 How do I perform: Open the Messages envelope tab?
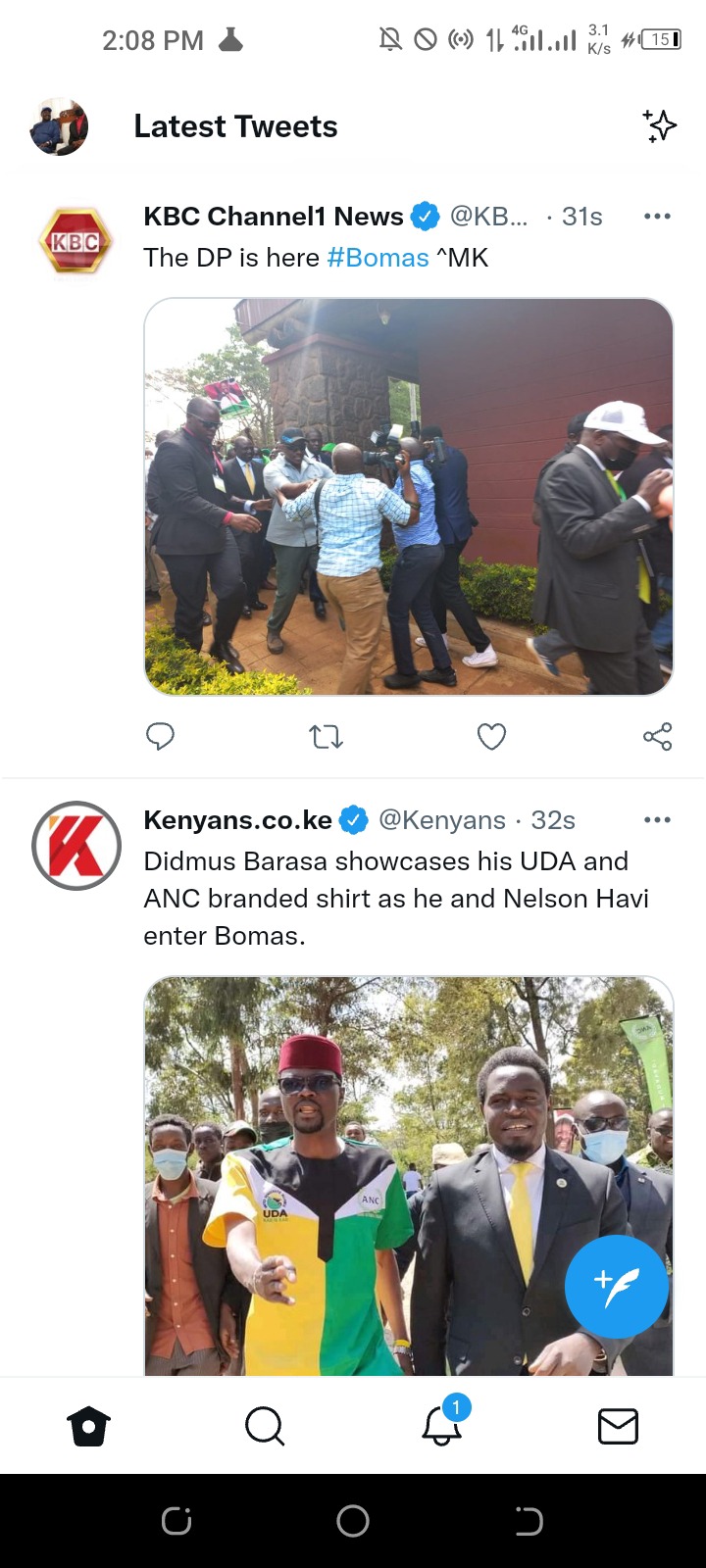(618, 1426)
